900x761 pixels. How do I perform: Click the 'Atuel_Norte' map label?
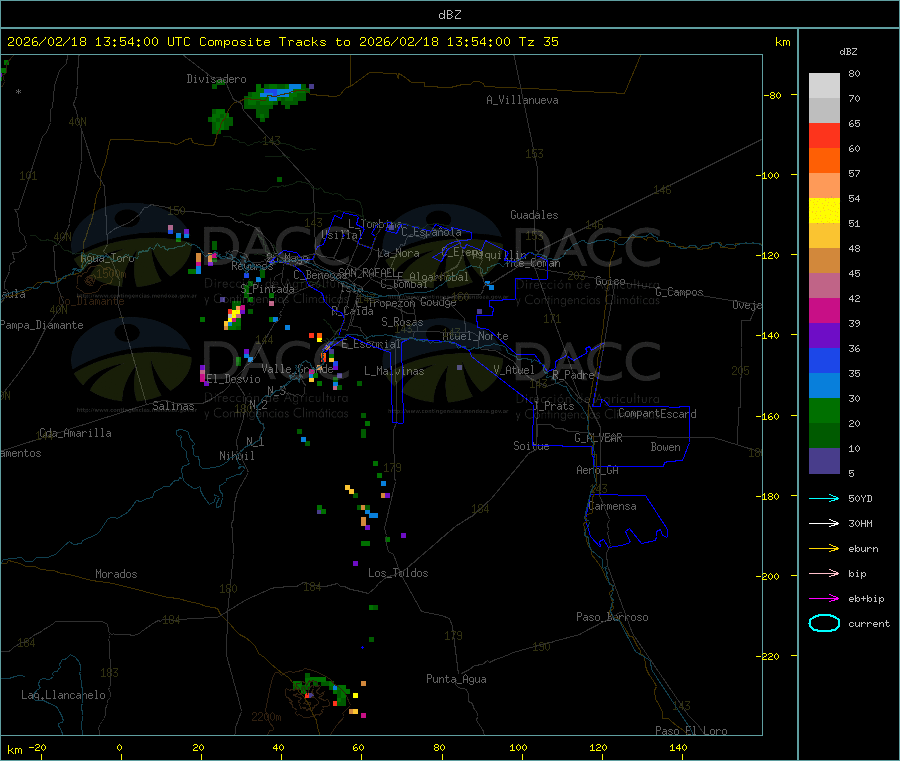[x=475, y=336]
